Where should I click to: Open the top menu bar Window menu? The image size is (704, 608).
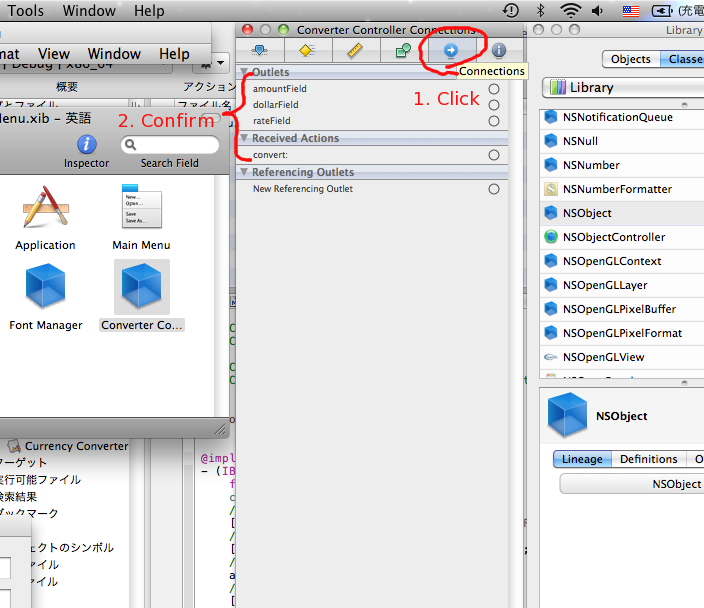pyautogui.click(x=89, y=11)
